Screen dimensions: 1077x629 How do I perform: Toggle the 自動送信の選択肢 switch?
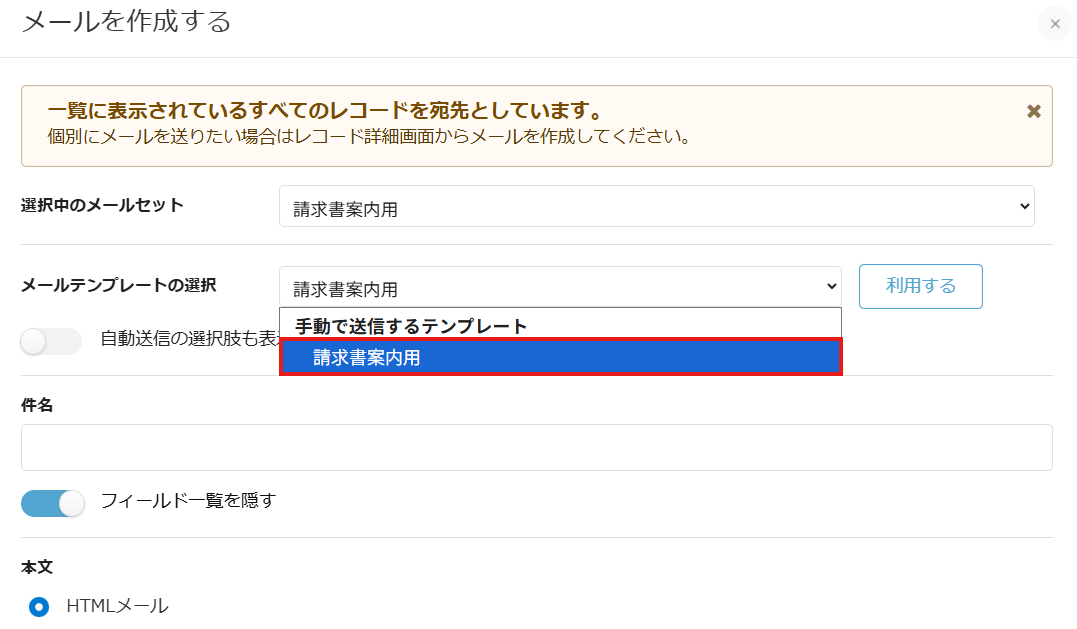coord(51,341)
